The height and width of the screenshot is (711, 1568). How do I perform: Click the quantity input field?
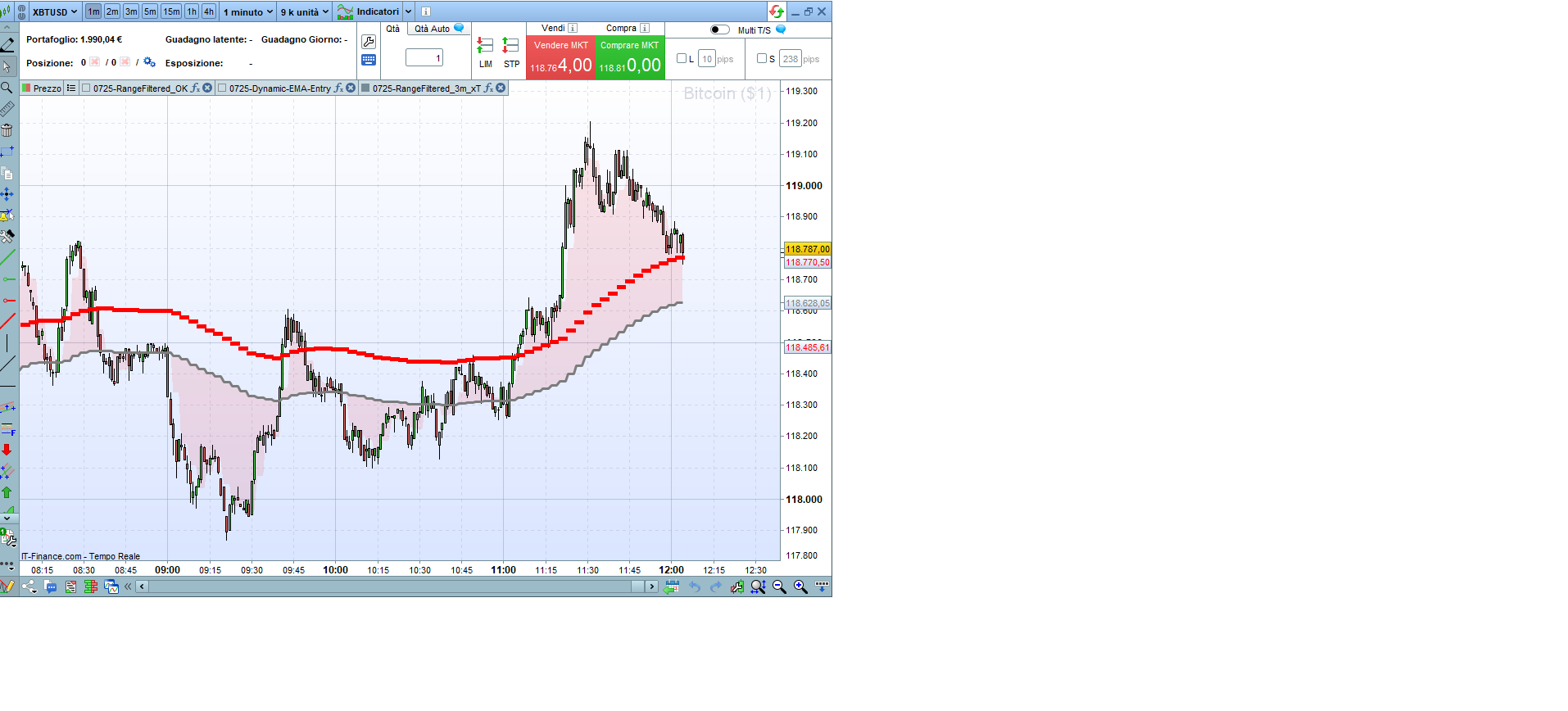pyautogui.click(x=424, y=58)
